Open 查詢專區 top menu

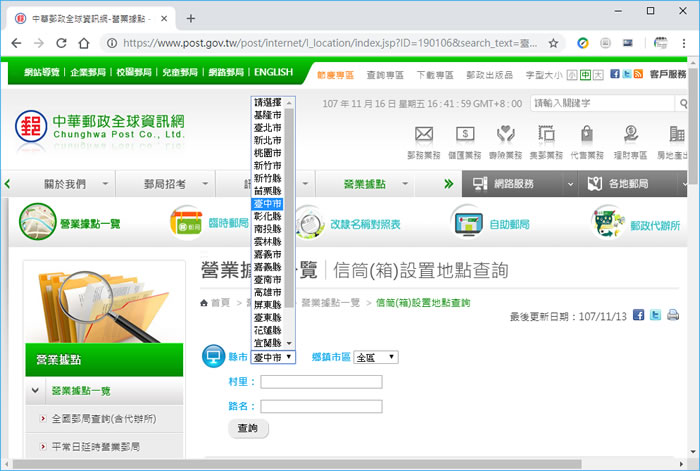pyautogui.click(x=385, y=75)
